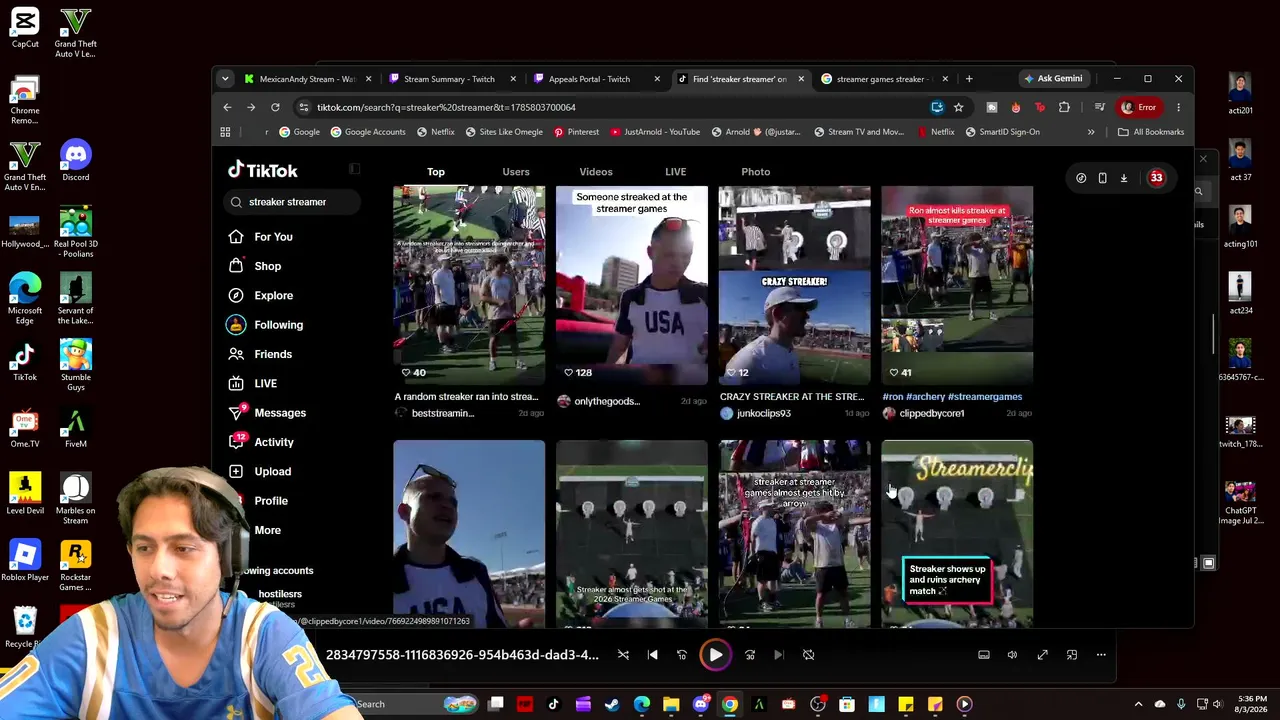Skip forward 30 seconds in media player
The width and height of the screenshot is (1280, 720).
click(750, 655)
